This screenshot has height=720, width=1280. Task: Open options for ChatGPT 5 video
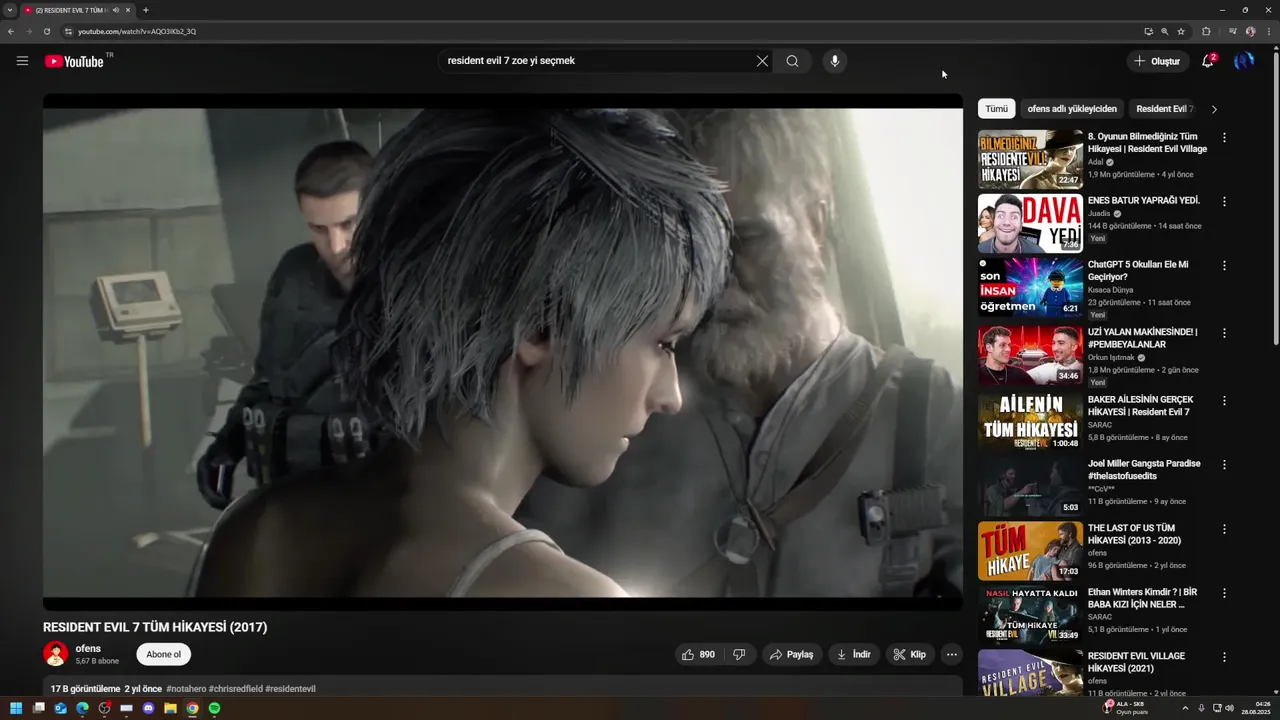tap(1224, 266)
